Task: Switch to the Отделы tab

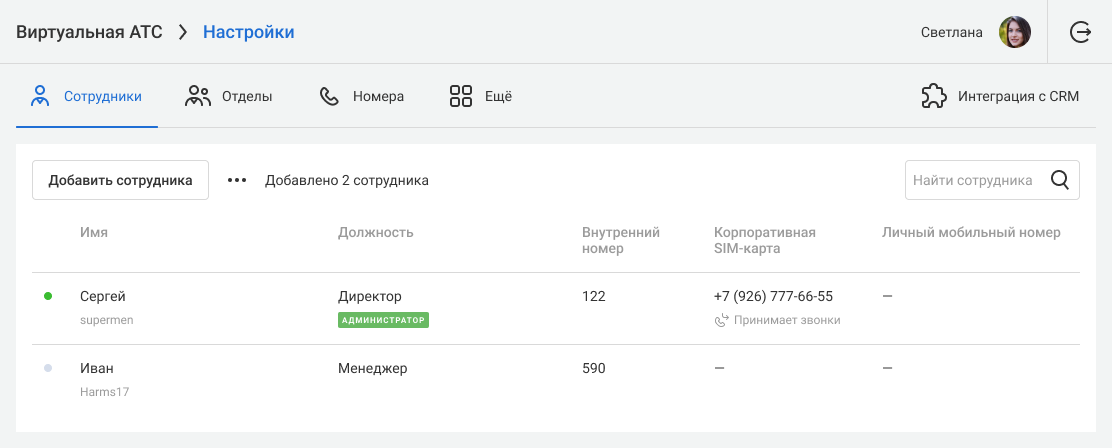Action: click(228, 96)
